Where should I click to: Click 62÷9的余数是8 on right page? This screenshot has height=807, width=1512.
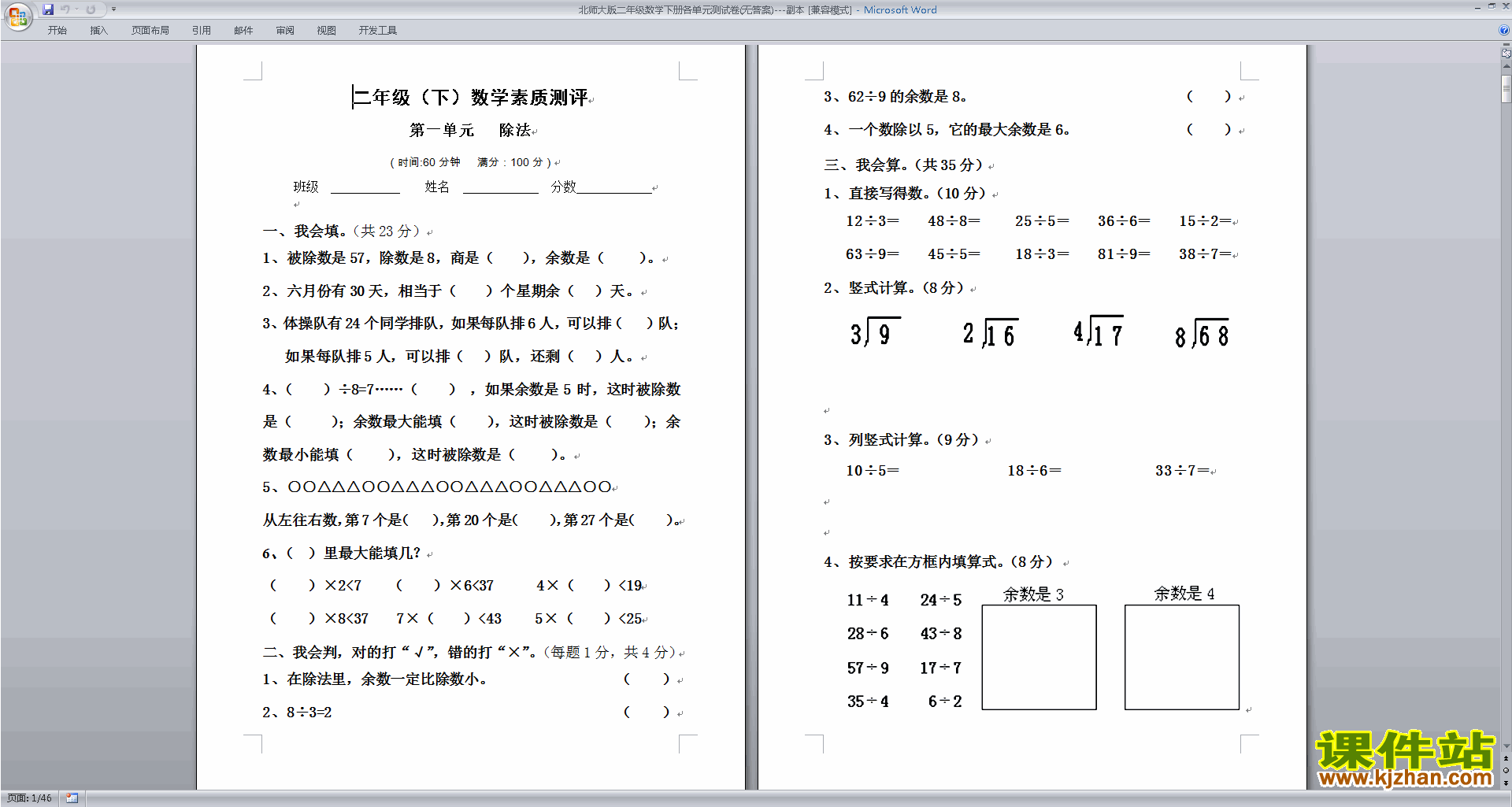pyautogui.click(x=907, y=96)
